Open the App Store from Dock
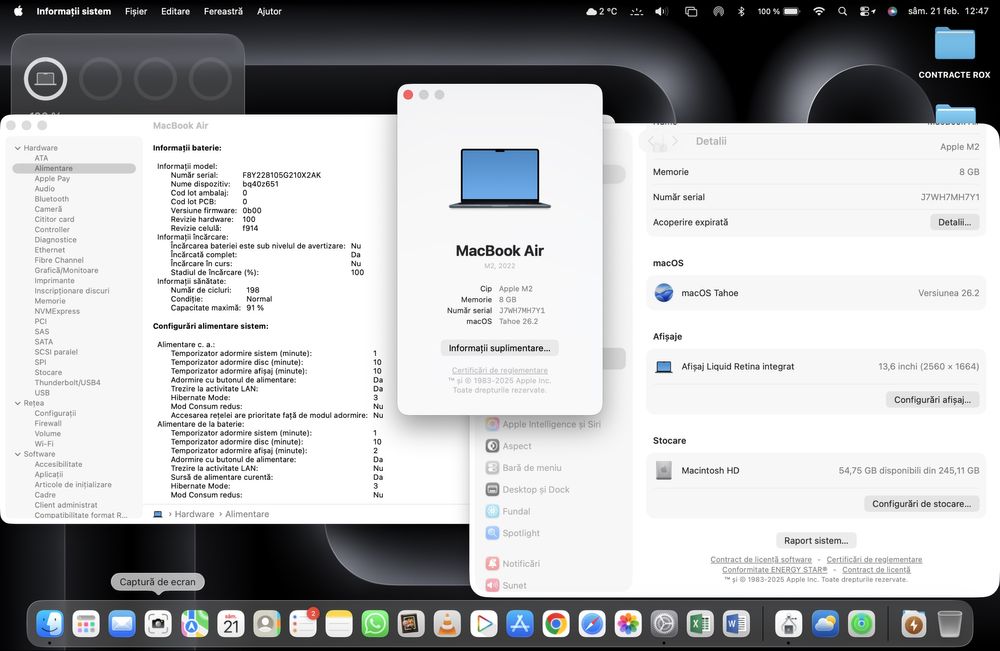The height and width of the screenshot is (651, 1000). pos(520,624)
